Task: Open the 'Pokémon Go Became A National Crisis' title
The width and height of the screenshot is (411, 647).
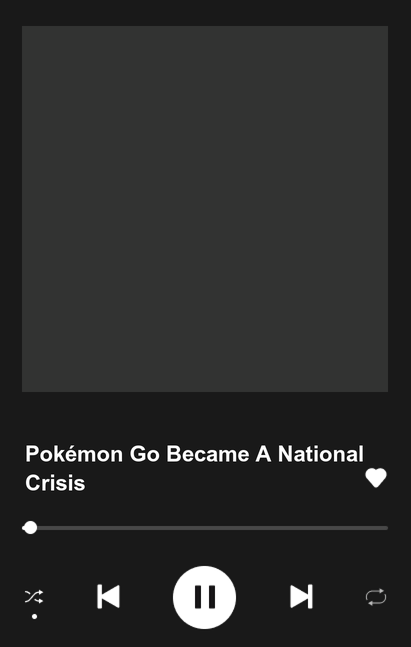Action: point(194,468)
